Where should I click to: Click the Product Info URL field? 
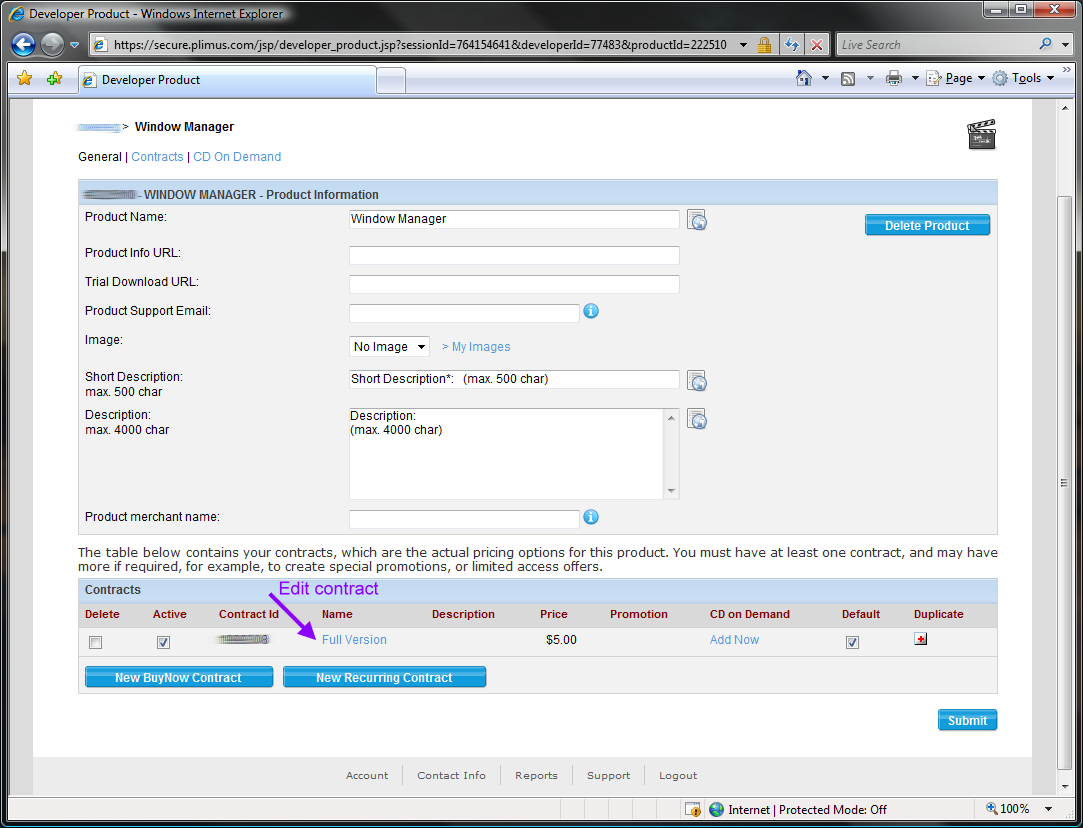click(x=514, y=255)
